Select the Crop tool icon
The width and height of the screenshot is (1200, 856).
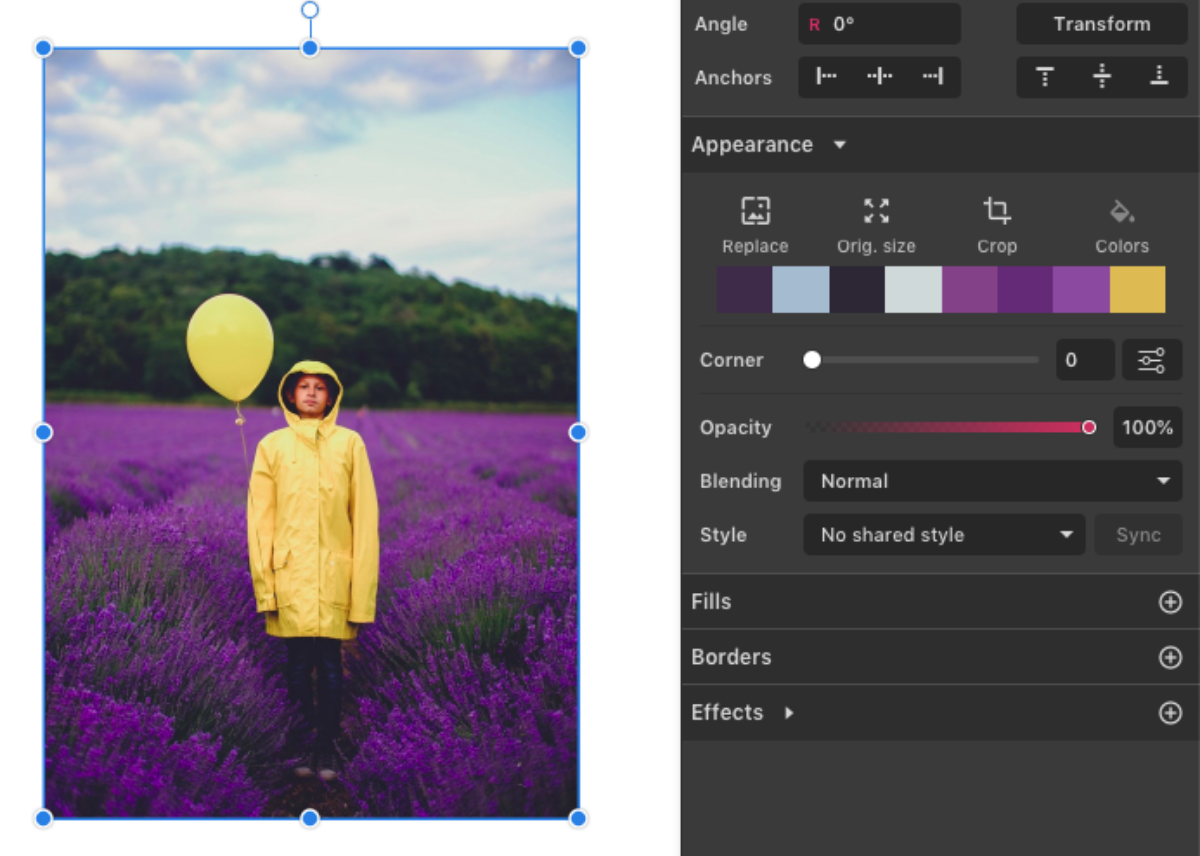pos(996,211)
